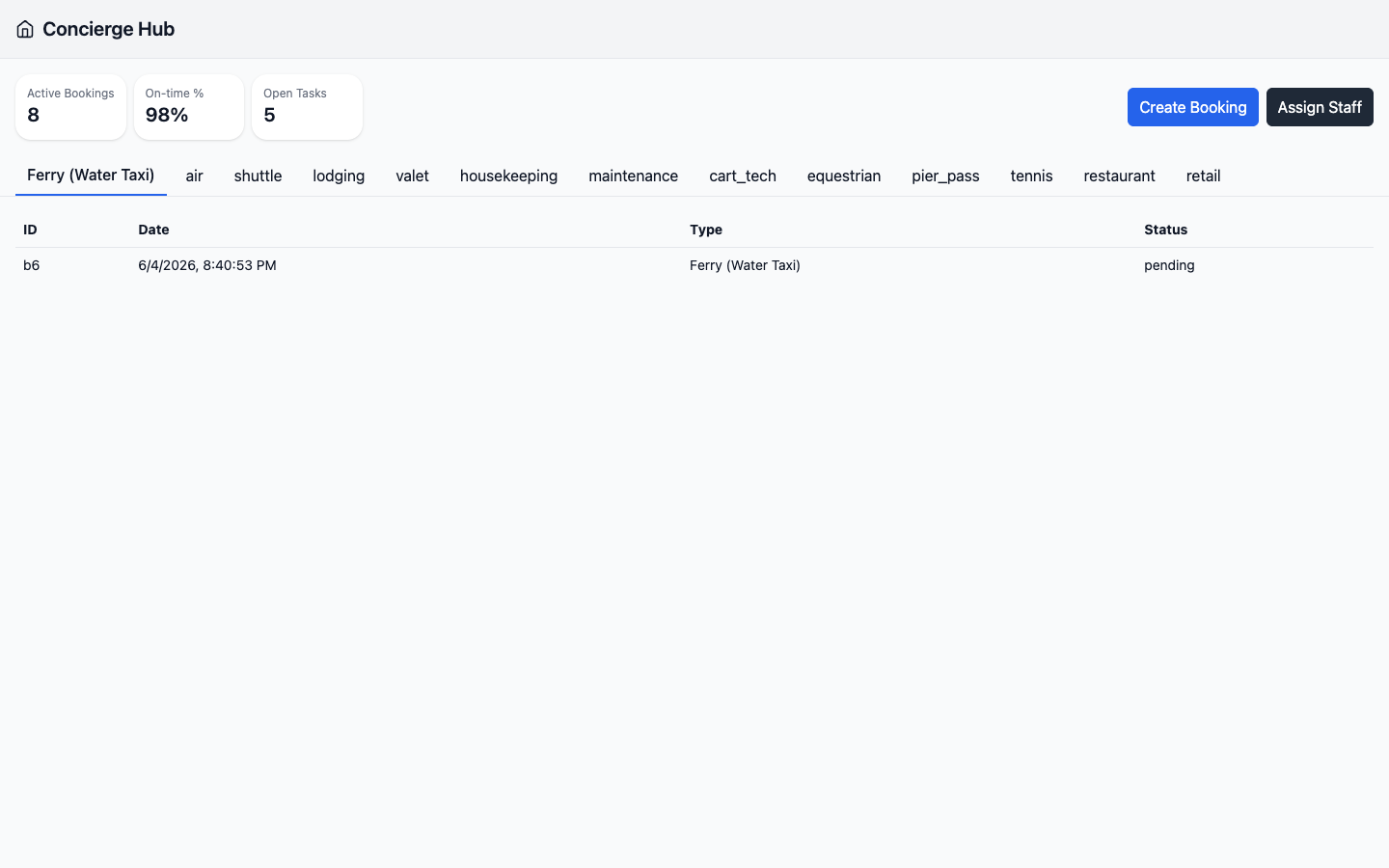Viewport: 1389px width, 868px height.
Task: Open the Create Booking dialog
Action: (x=1192, y=107)
